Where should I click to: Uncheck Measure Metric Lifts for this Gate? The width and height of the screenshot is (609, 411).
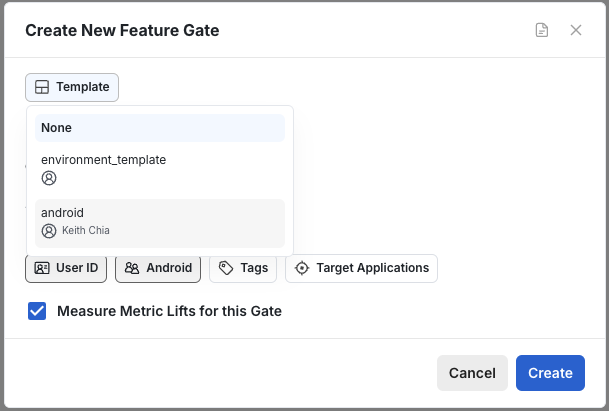(37, 311)
